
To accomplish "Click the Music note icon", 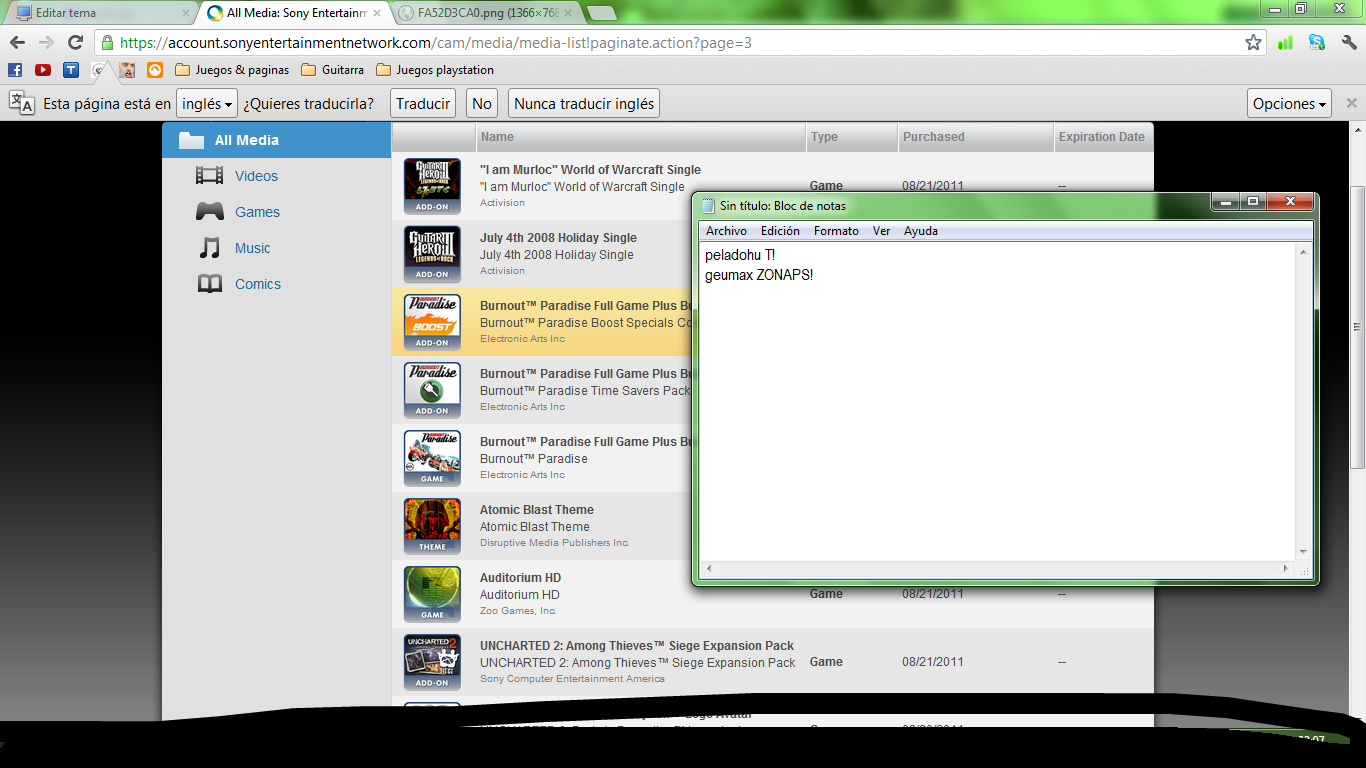I will click(209, 248).
